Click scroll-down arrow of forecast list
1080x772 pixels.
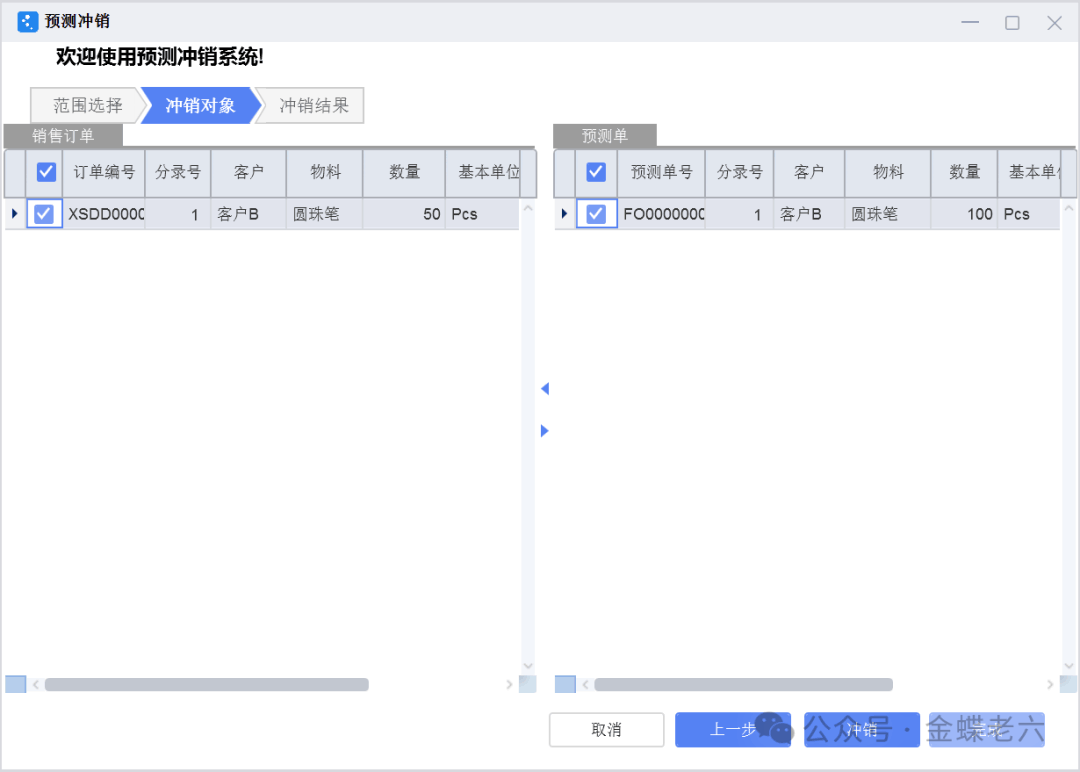(x=1069, y=665)
